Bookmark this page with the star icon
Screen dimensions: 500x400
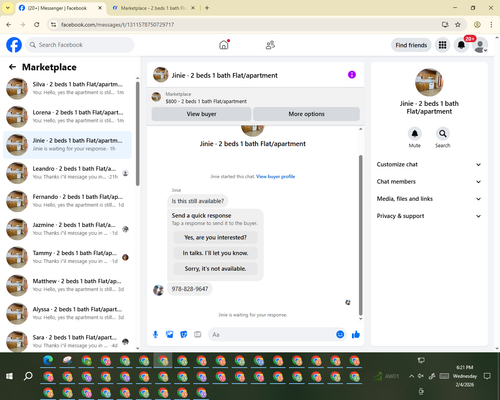click(458, 24)
